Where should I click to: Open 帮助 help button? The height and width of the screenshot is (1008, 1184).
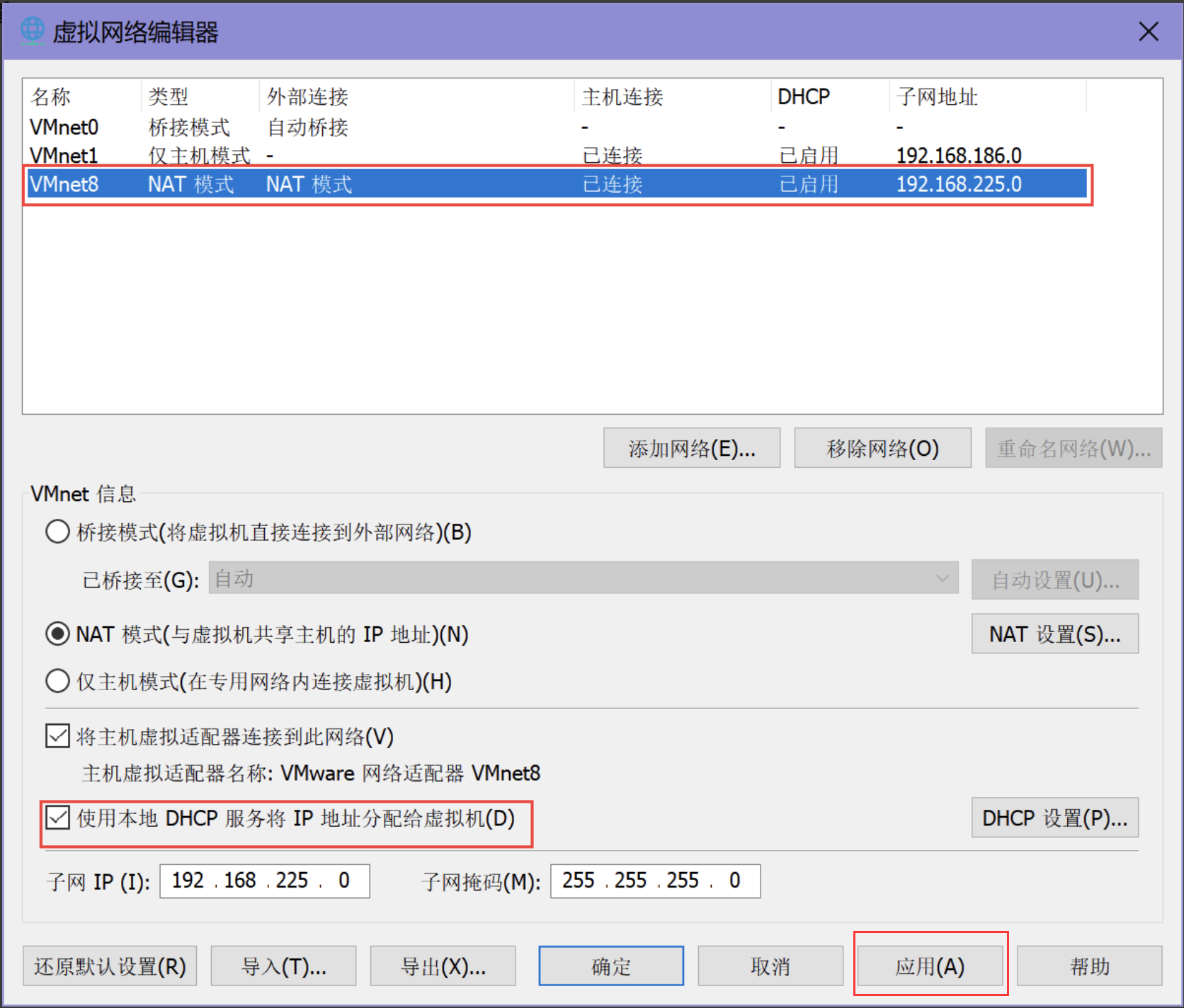click(1090, 966)
